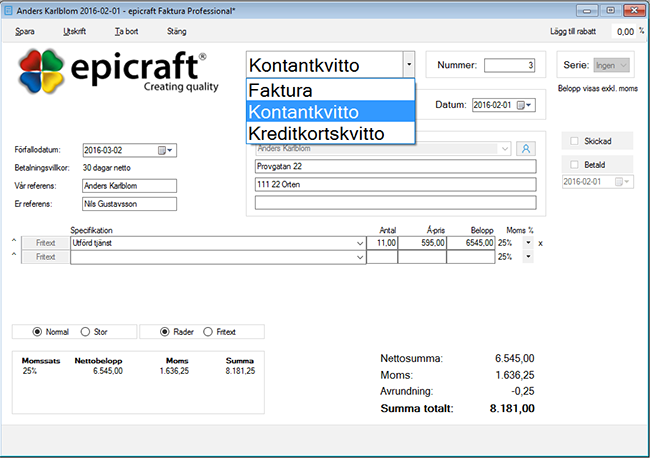Open calendar icon in Datum field

[521, 105]
